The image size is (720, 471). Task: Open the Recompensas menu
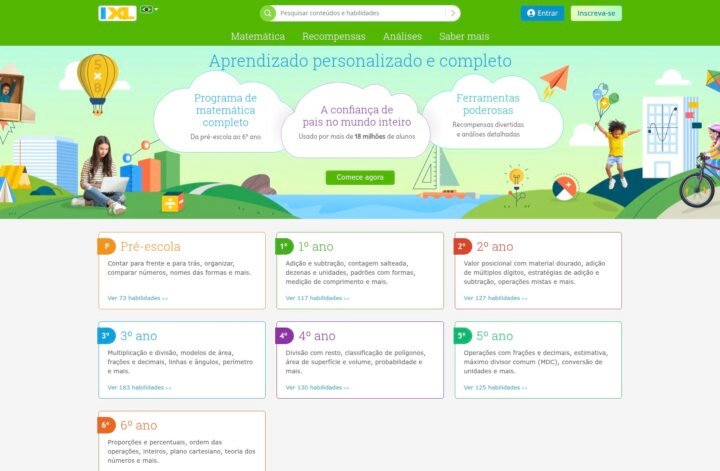click(333, 36)
